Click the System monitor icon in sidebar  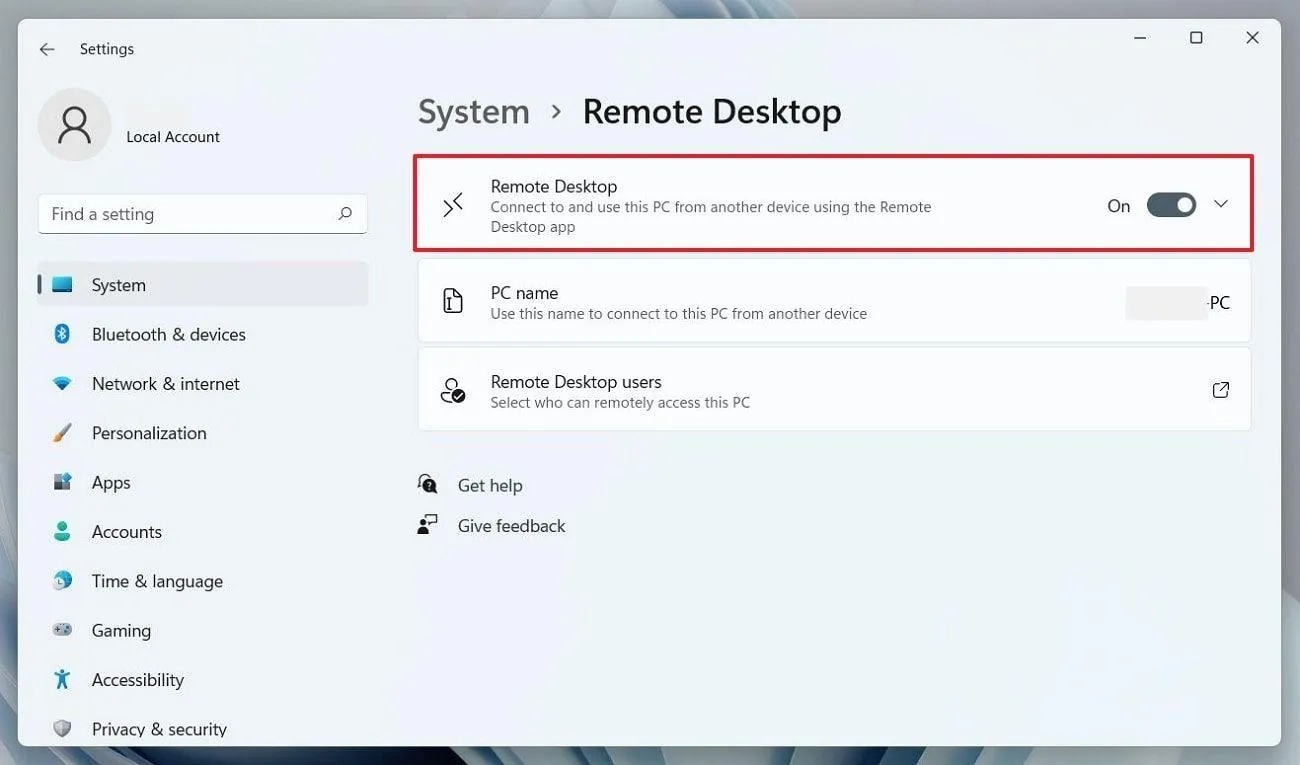coord(62,285)
